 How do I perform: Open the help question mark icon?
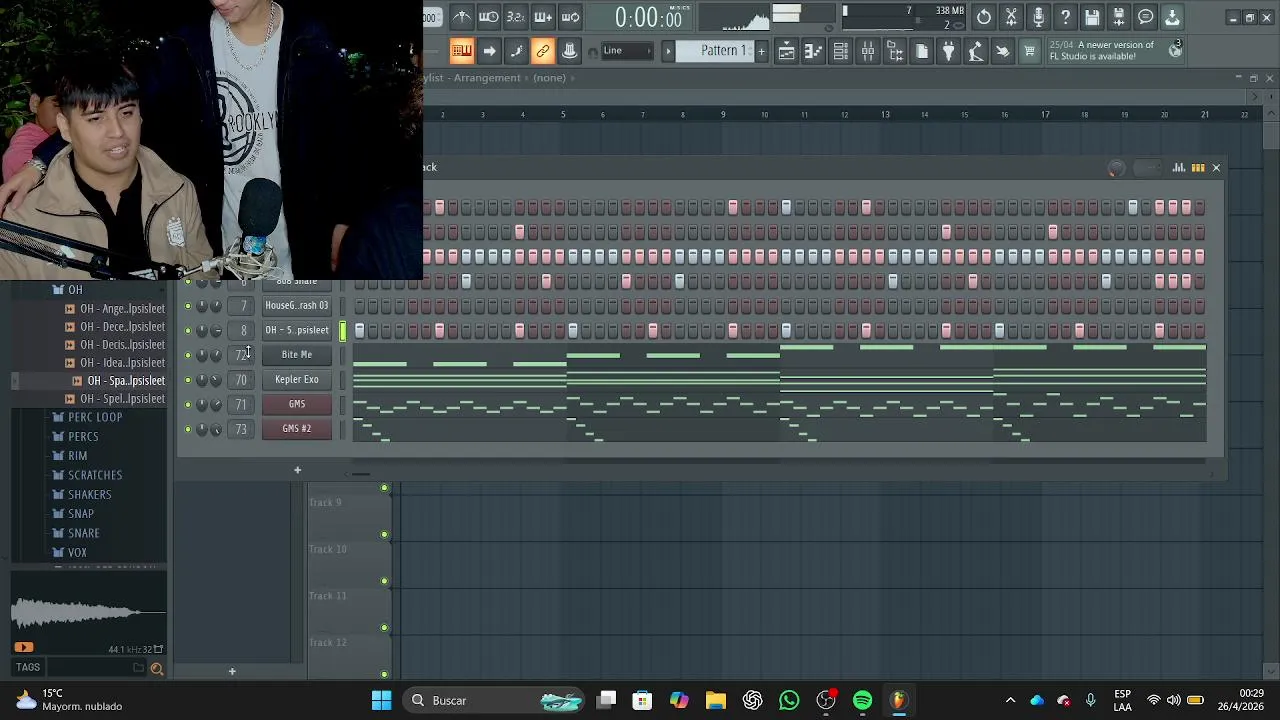tap(1065, 17)
